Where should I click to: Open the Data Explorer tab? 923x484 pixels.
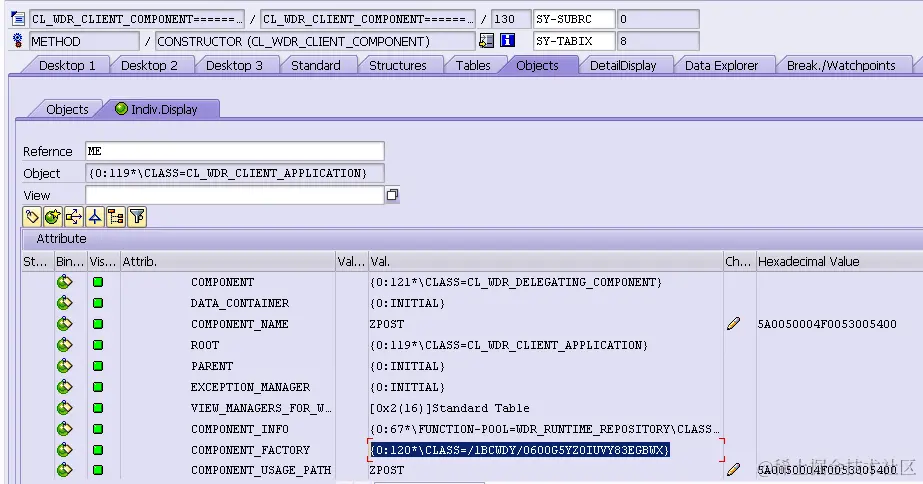point(721,65)
